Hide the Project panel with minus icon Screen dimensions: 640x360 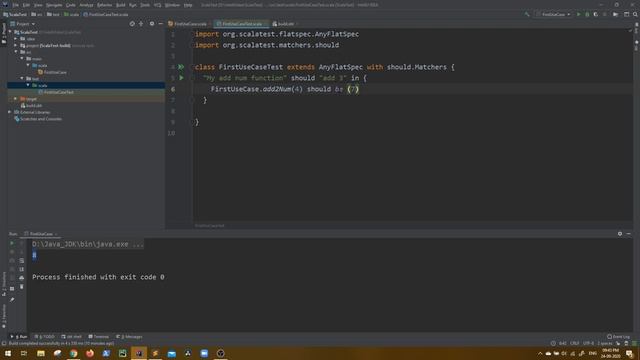pyautogui.click(x=160, y=24)
